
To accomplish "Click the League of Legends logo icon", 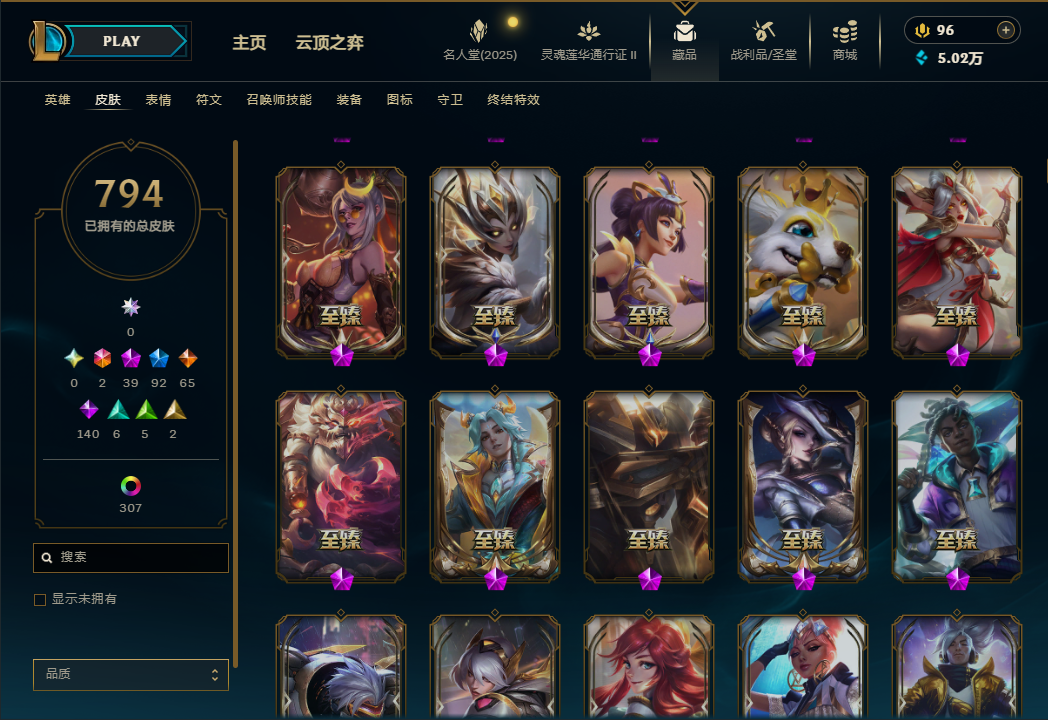I will coord(47,41).
